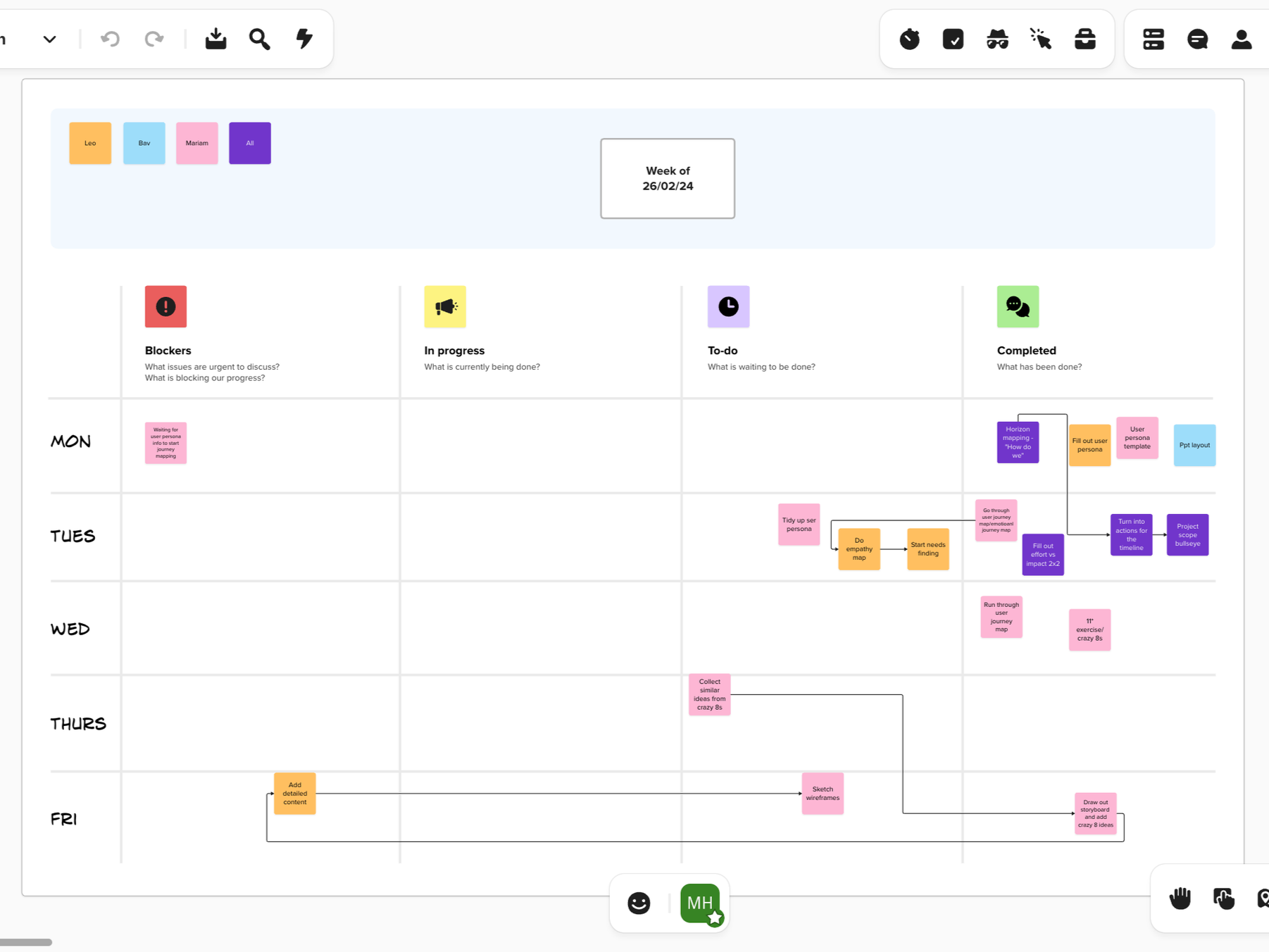Screen dimensions: 1269x952
Task: Select the 'Project scope bullseye' note
Action: (1188, 535)
